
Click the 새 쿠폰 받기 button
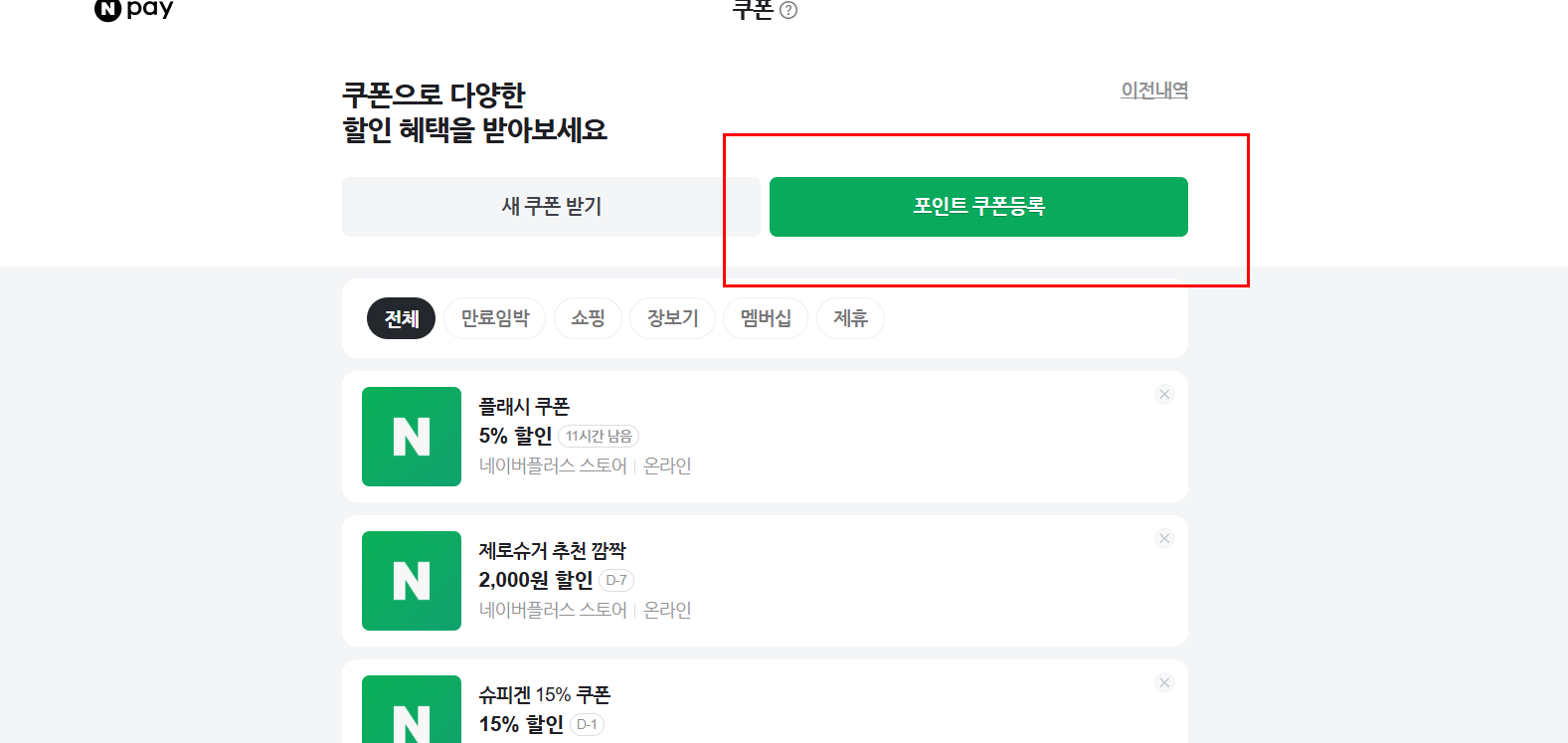pos(551,207)
